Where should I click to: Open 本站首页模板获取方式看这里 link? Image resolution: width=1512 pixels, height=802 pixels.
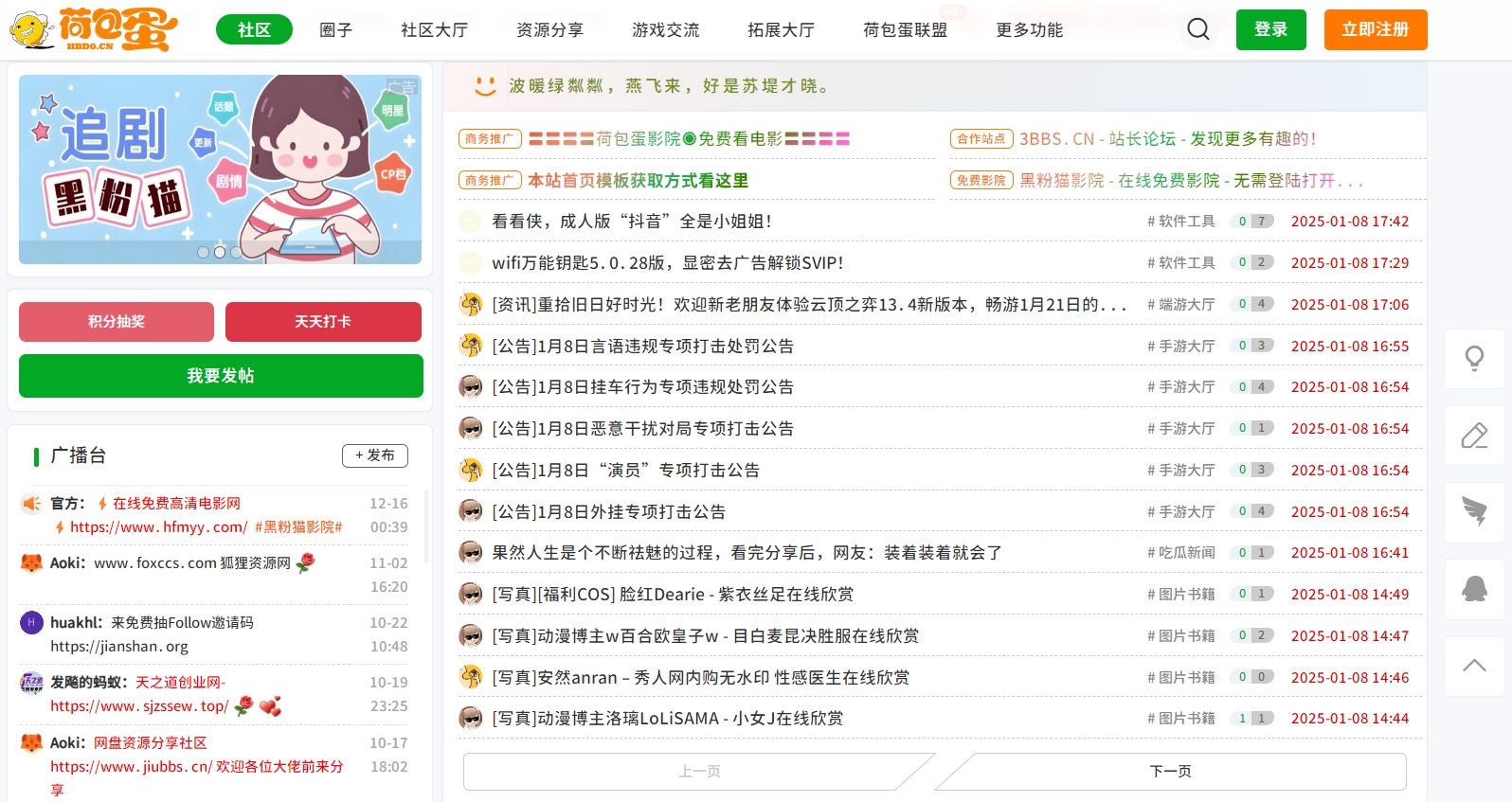point(639,181)
